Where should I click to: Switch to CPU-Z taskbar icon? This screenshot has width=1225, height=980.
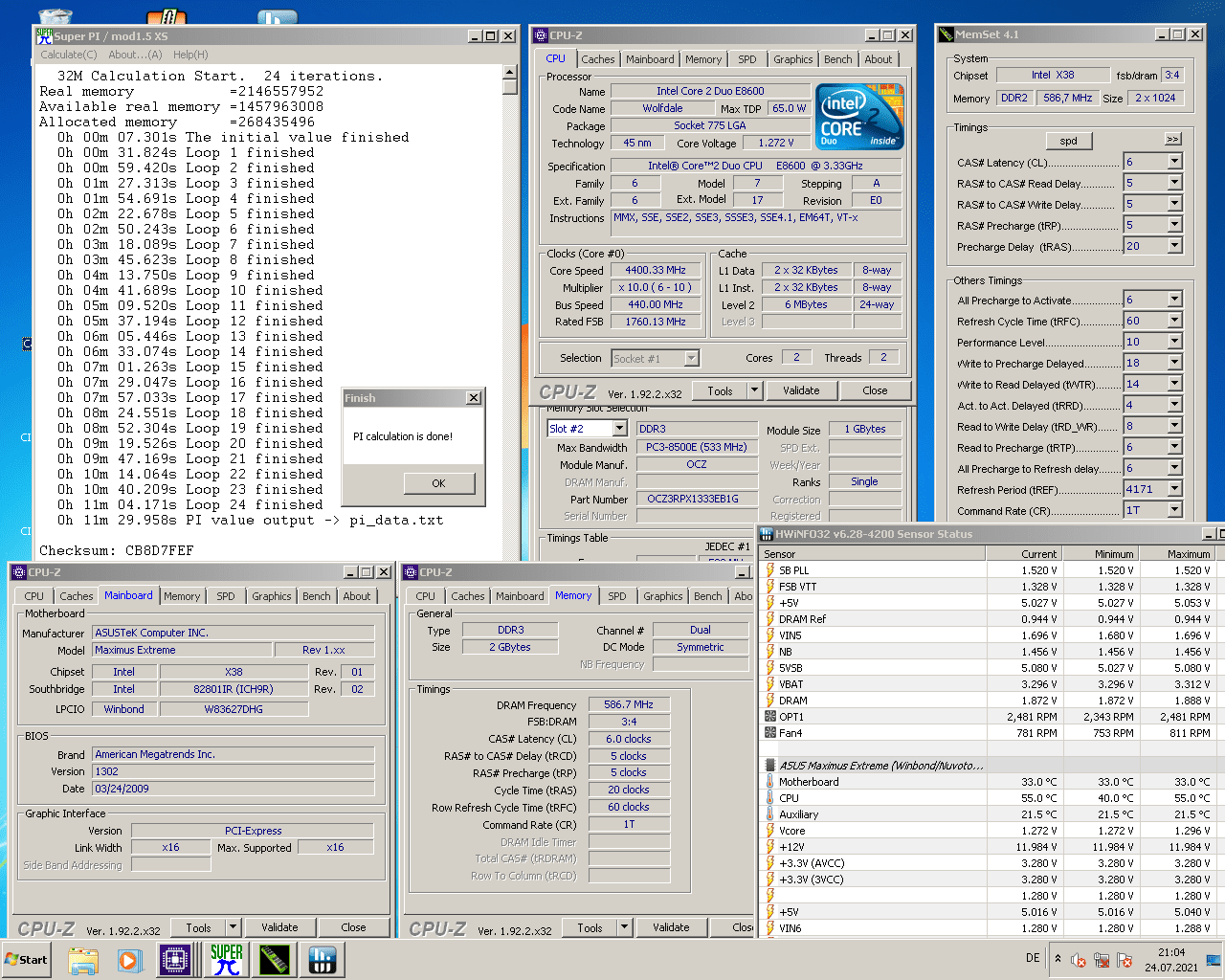tap(176, 960)
